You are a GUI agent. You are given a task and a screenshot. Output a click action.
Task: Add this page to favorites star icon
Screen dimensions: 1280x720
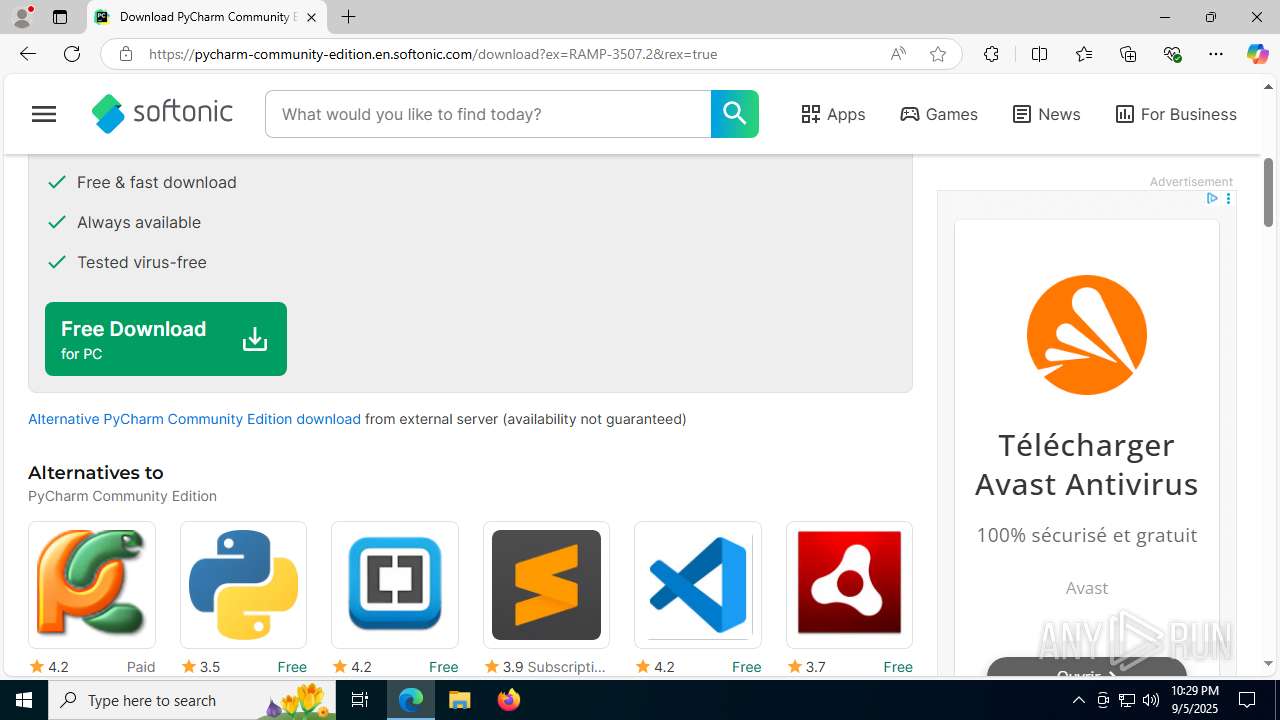pyautogui.click(x=938, y=54)
